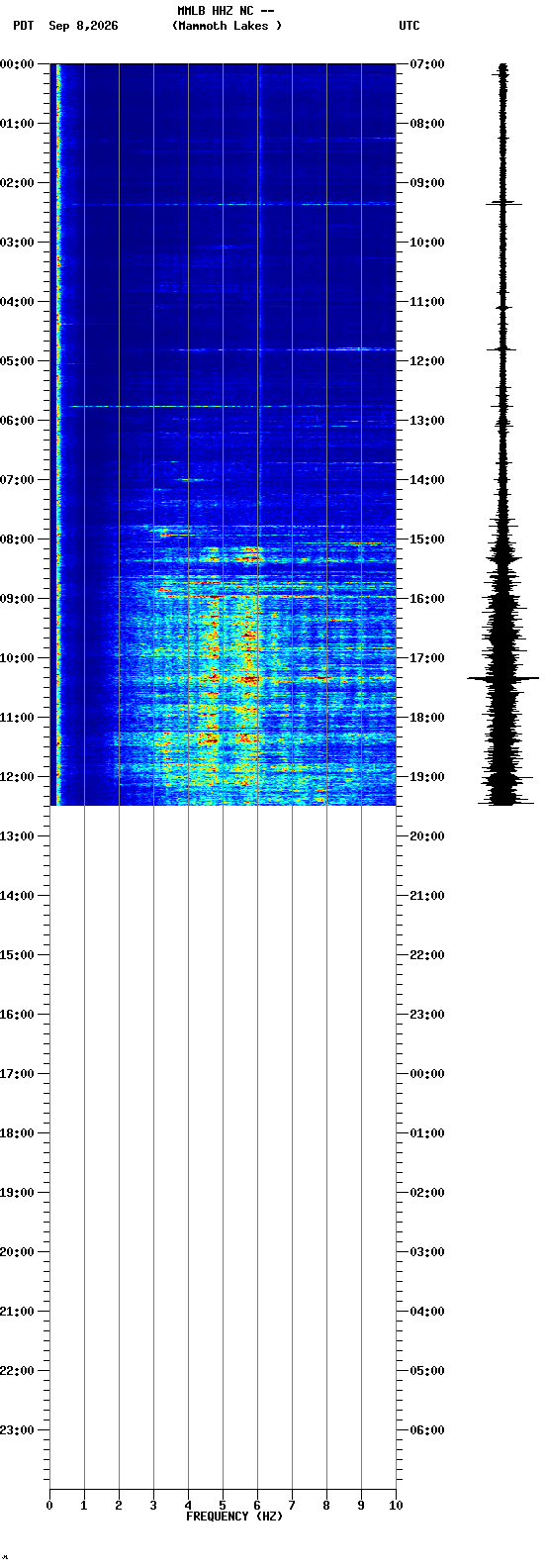This screenshot has width=546, height=1568.
Task: Click the 5 Hz frequency axis label
Action: click(223, 1506)
